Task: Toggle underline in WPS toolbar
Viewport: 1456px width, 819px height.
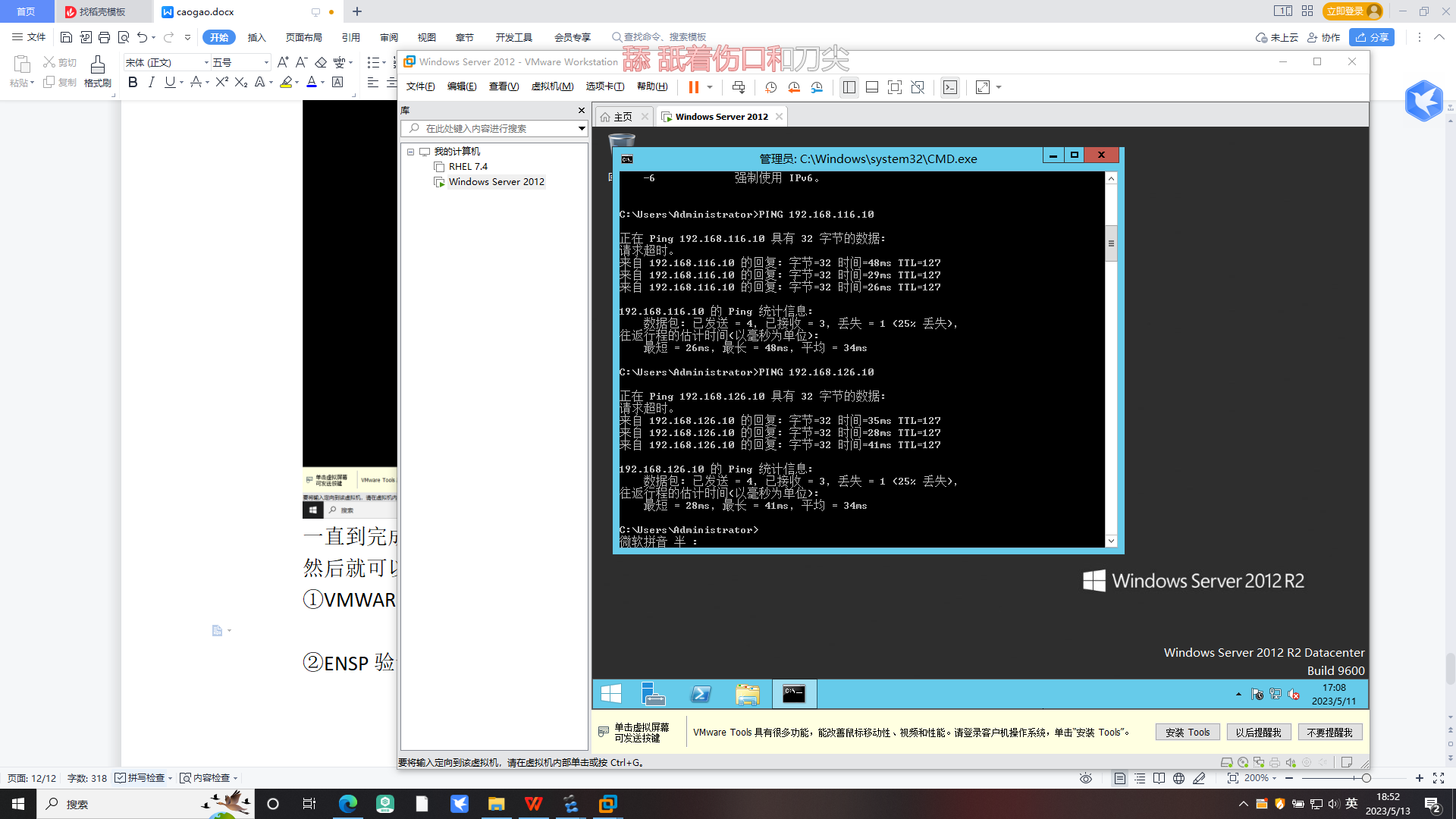Action: tap(170, 83)
